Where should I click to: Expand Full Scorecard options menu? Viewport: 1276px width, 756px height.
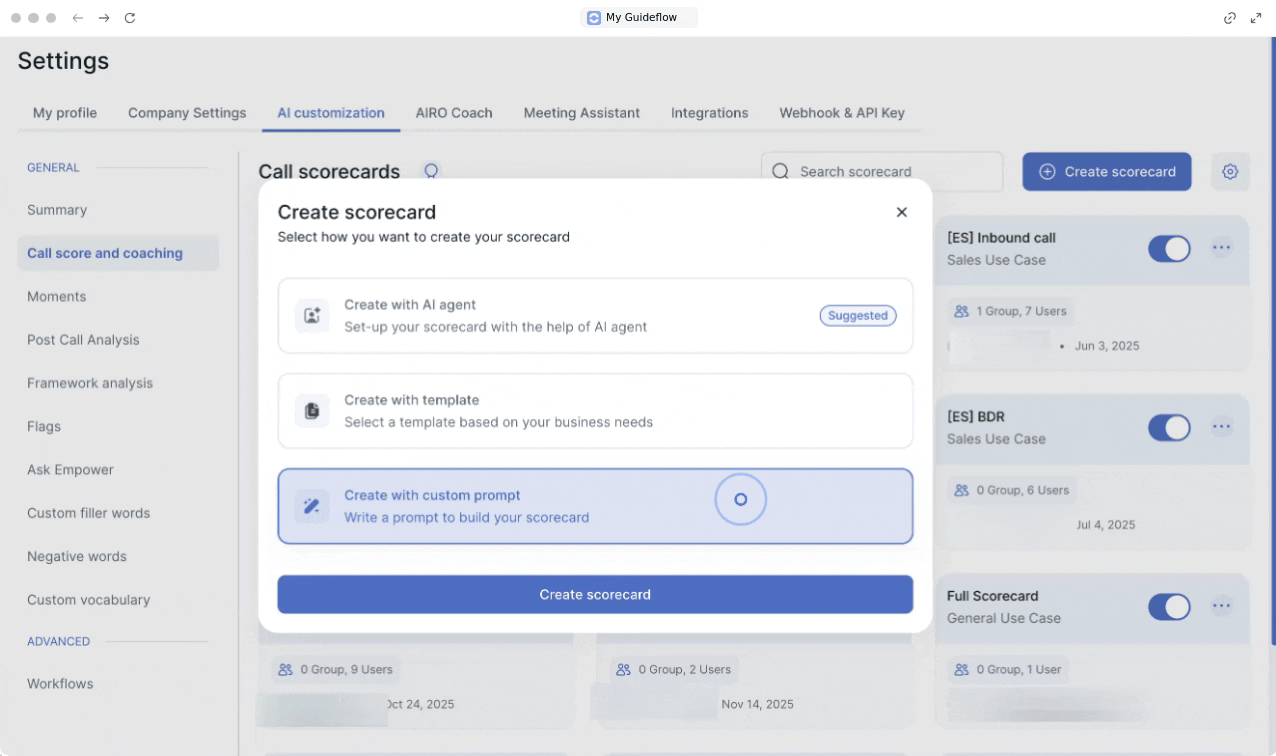[x=1221, y=606]
